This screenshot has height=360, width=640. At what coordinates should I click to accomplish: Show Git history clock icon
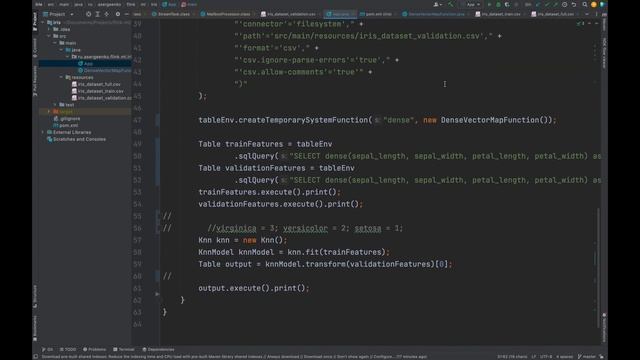tap(564, 4)
